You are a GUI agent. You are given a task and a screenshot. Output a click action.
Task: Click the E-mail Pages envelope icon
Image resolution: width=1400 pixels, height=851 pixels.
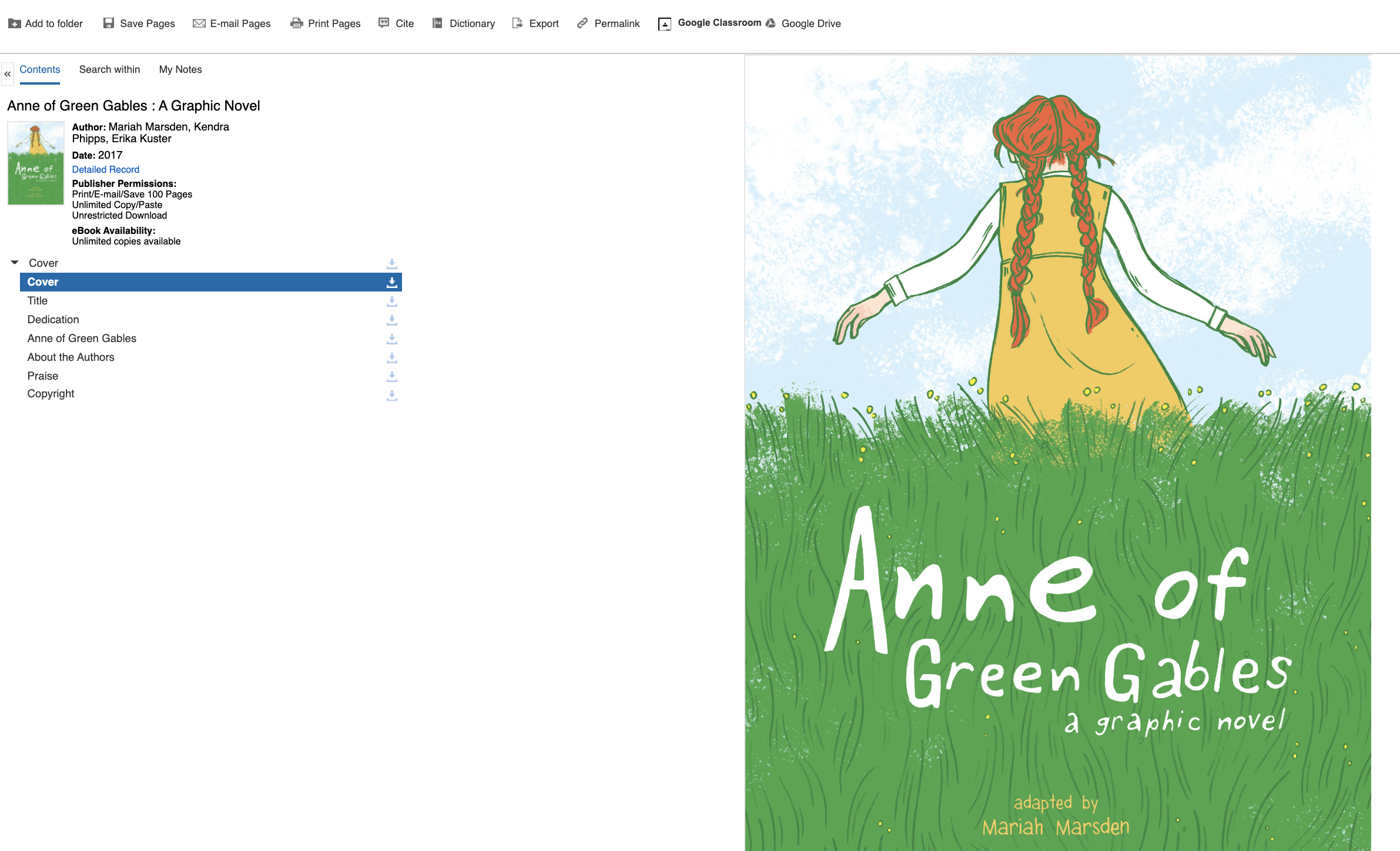click(x=199, y=24)
